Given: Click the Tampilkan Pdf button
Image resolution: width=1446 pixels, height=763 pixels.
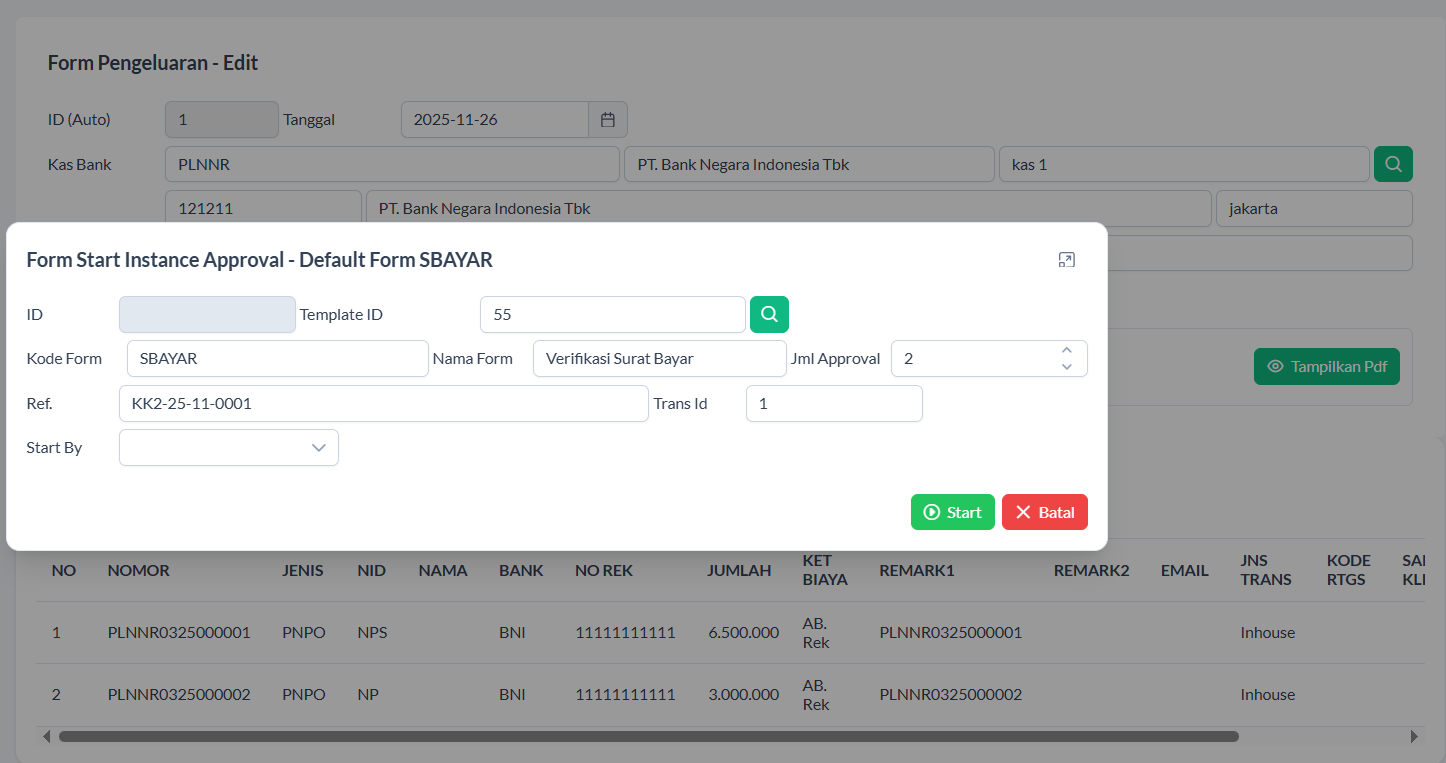Looking at the screenshot, I should click(x=1326, y=367).
